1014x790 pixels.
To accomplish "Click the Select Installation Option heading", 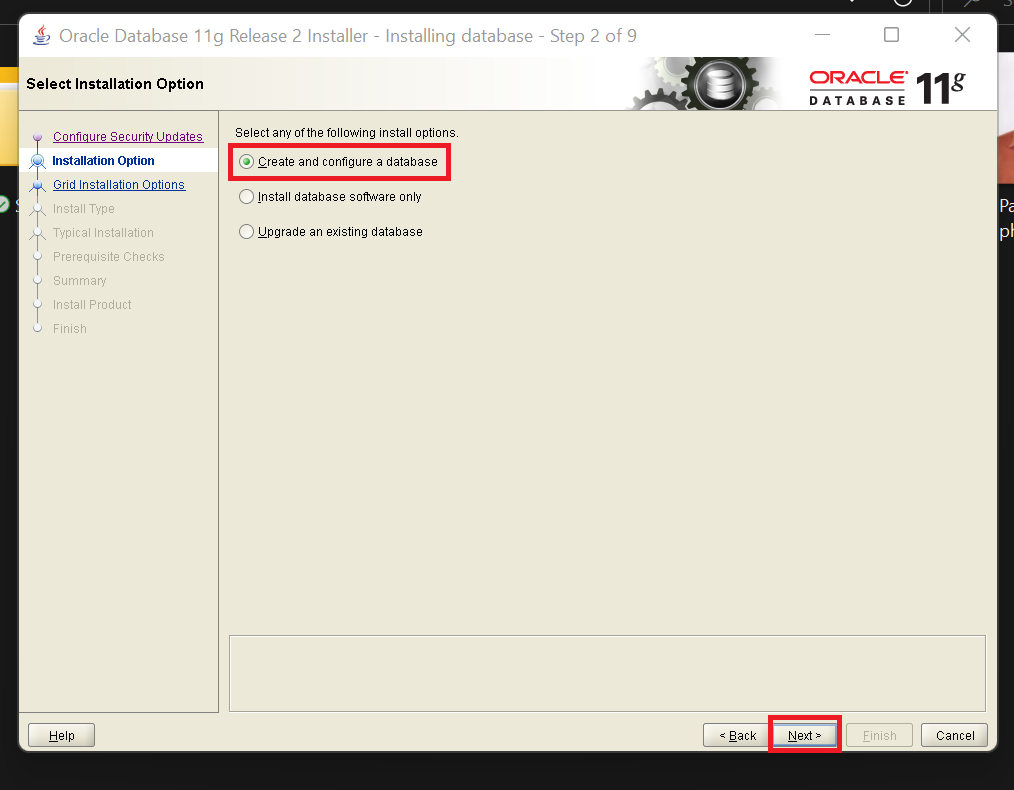I will tap(115, 84).
